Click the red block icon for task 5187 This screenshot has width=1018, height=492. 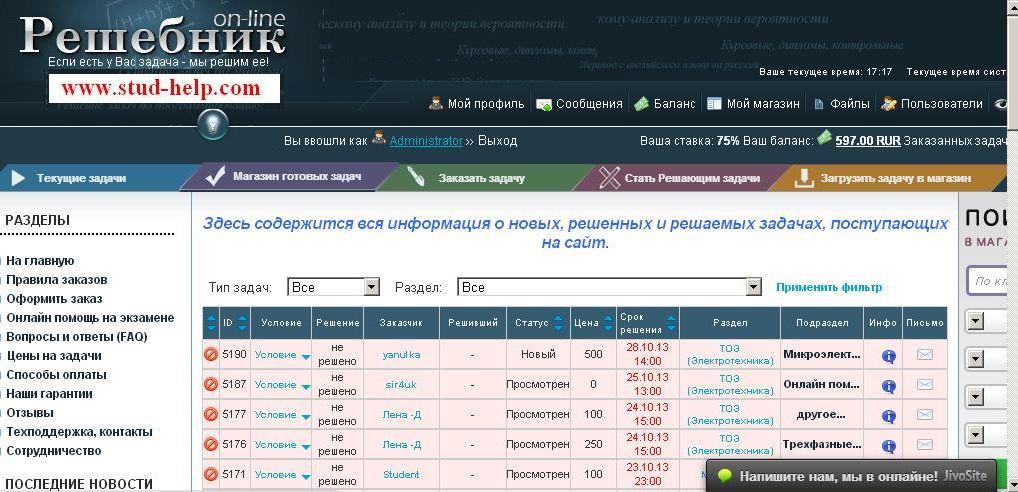[210, 384]
